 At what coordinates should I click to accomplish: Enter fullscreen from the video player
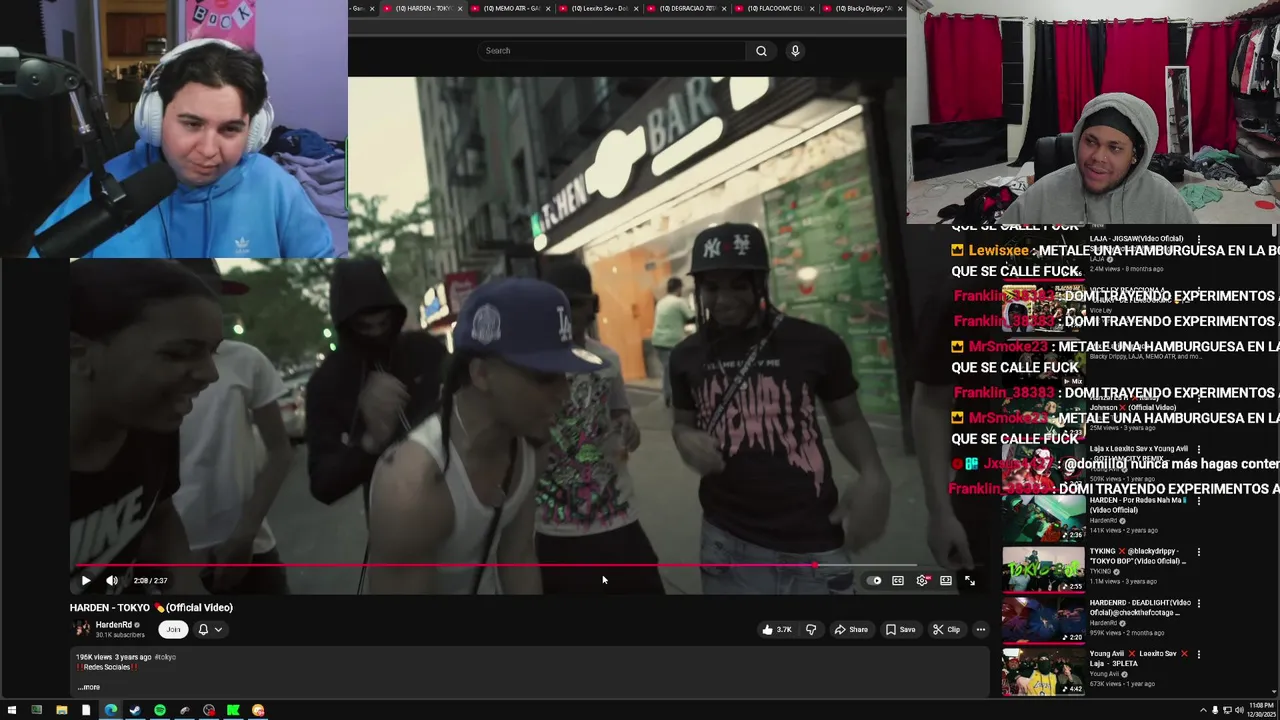tap(970, 580)
